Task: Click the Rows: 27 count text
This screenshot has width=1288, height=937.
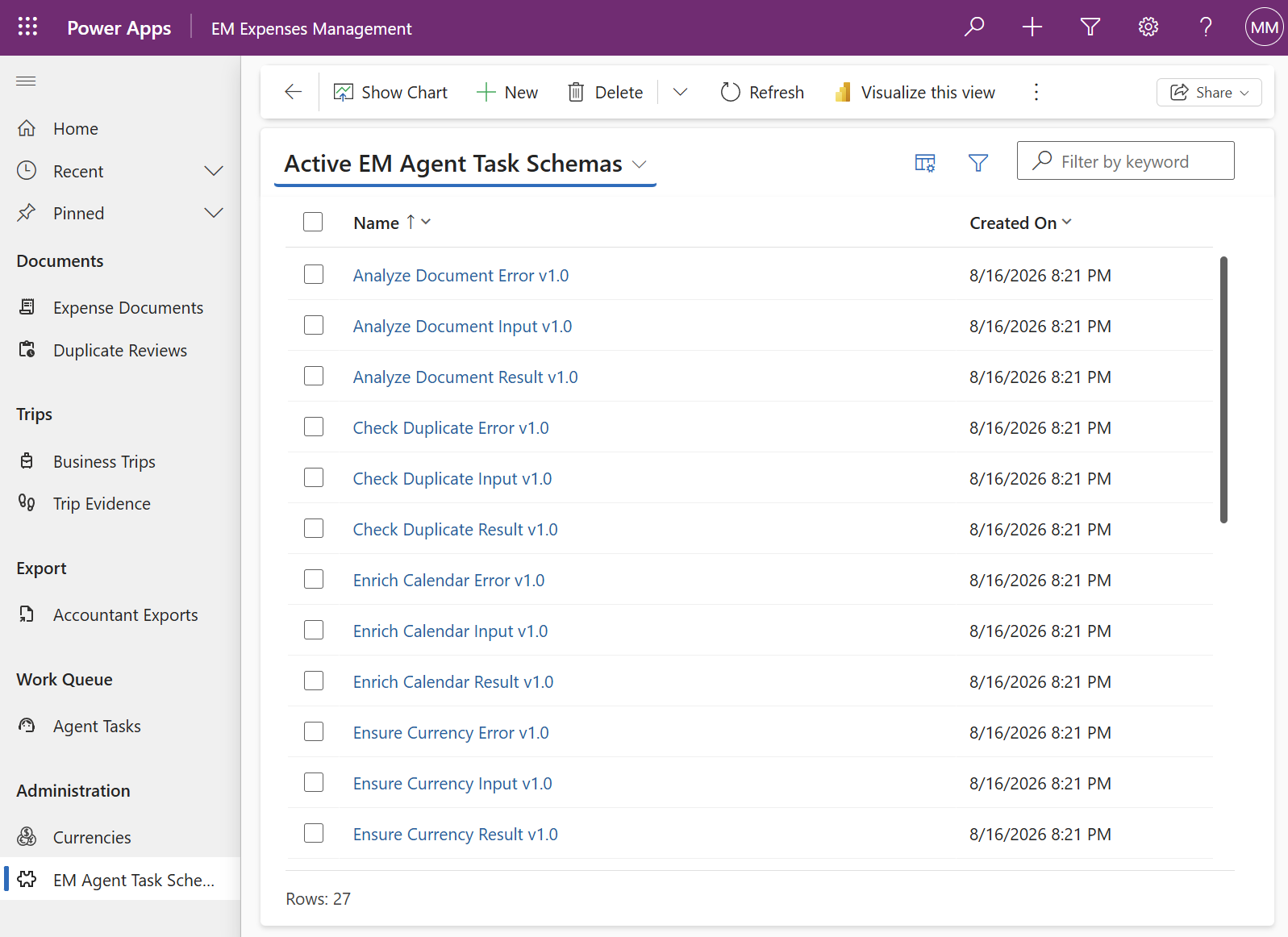Action: [x=318, y=898]
